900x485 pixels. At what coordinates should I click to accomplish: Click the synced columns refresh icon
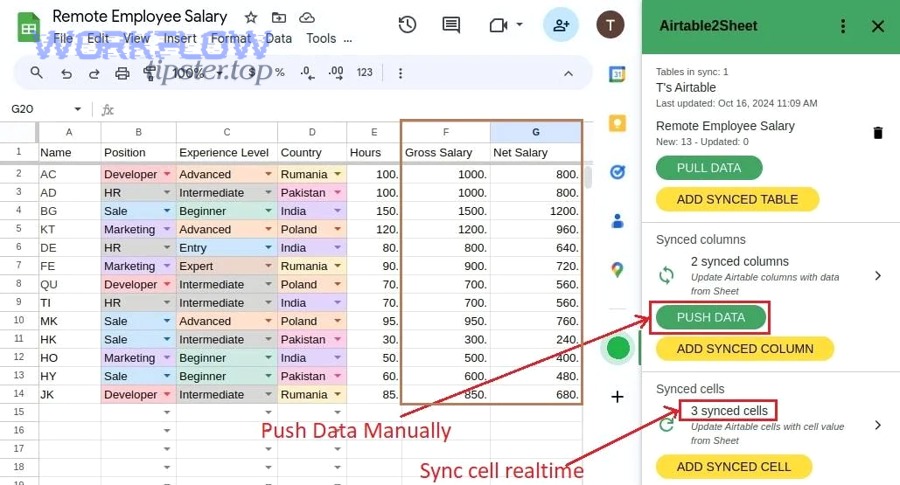pos(666,276)
